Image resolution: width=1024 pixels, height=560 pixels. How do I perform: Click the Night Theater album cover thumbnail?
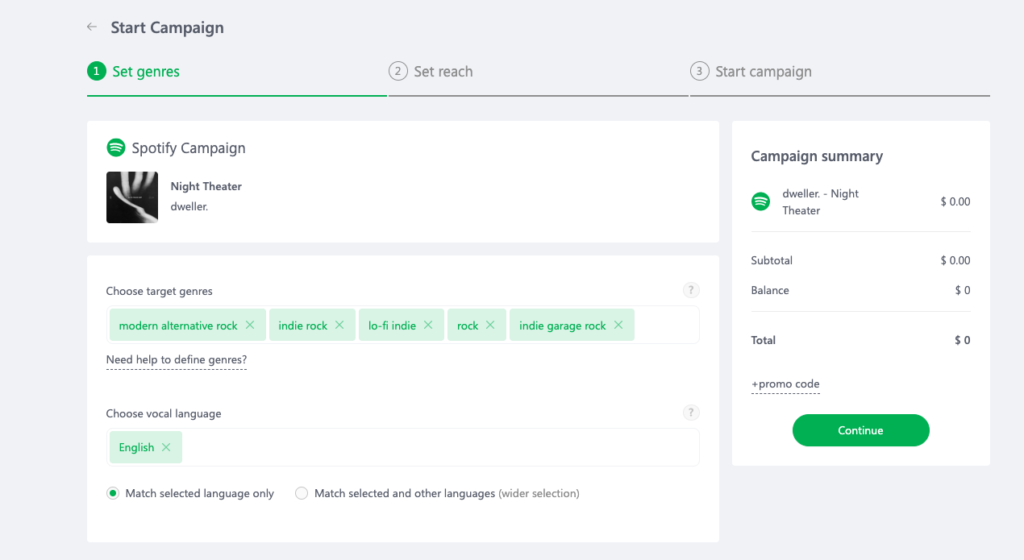[132, 197]
